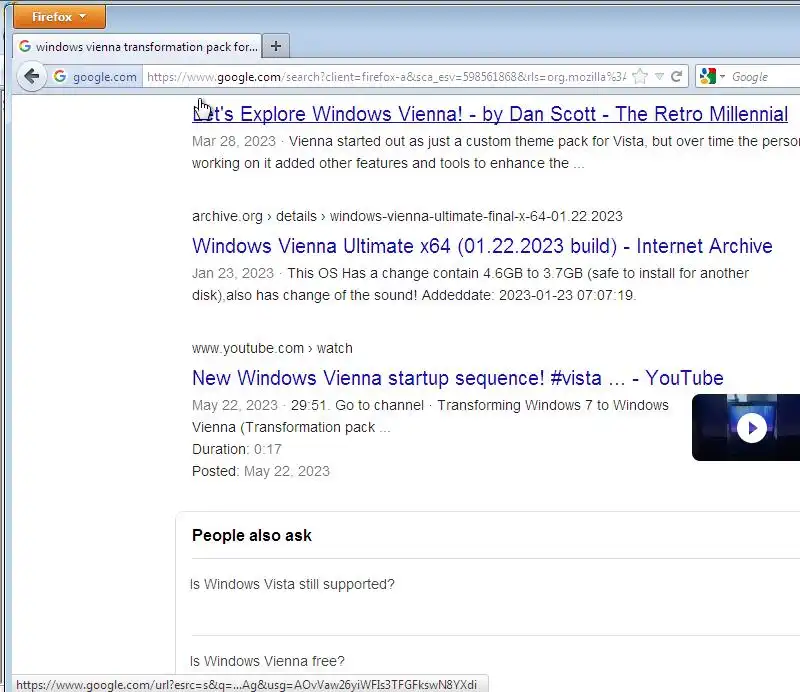800x692 pixels.
Task: Reload the page with refresh icon
Action: coord(677,77)
